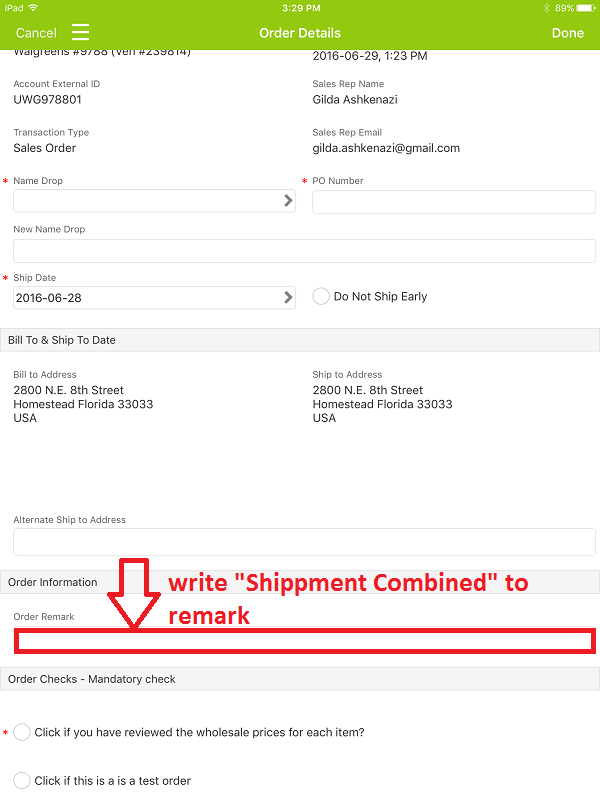600x800 pixels.
Task: Open the Name Drop selector field
Action: pos(155,201)
